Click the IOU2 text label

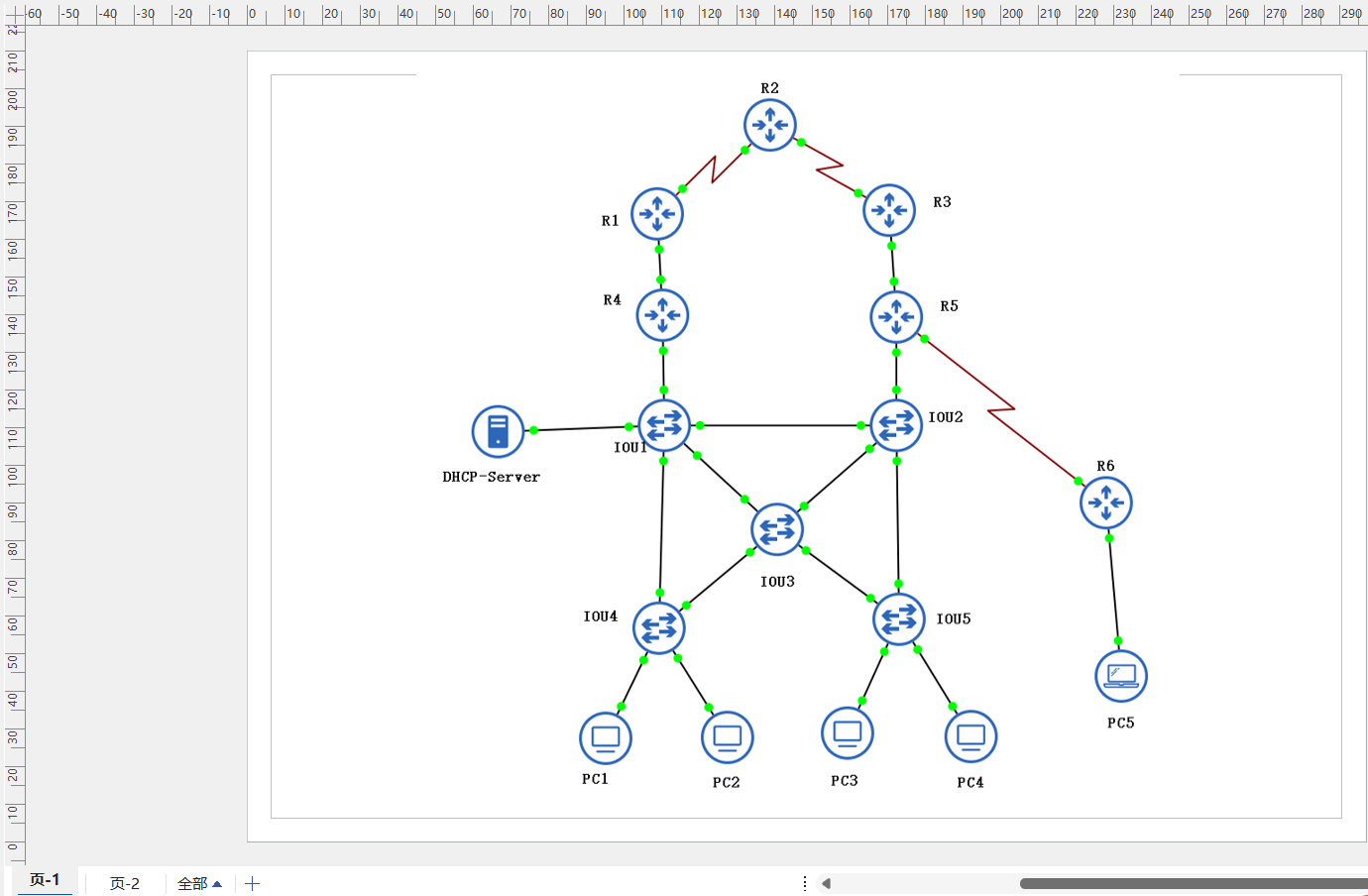coord(946,417)
